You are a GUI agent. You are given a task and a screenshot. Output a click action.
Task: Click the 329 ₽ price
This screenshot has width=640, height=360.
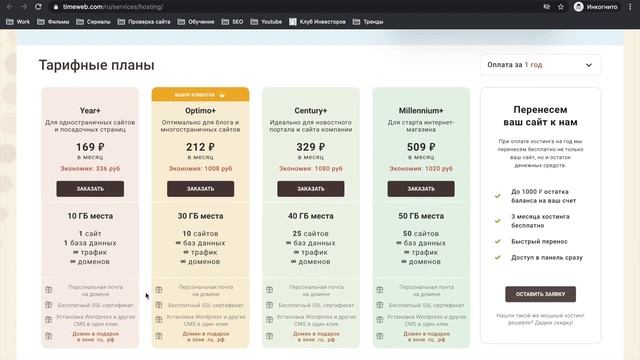click(311, 147)
